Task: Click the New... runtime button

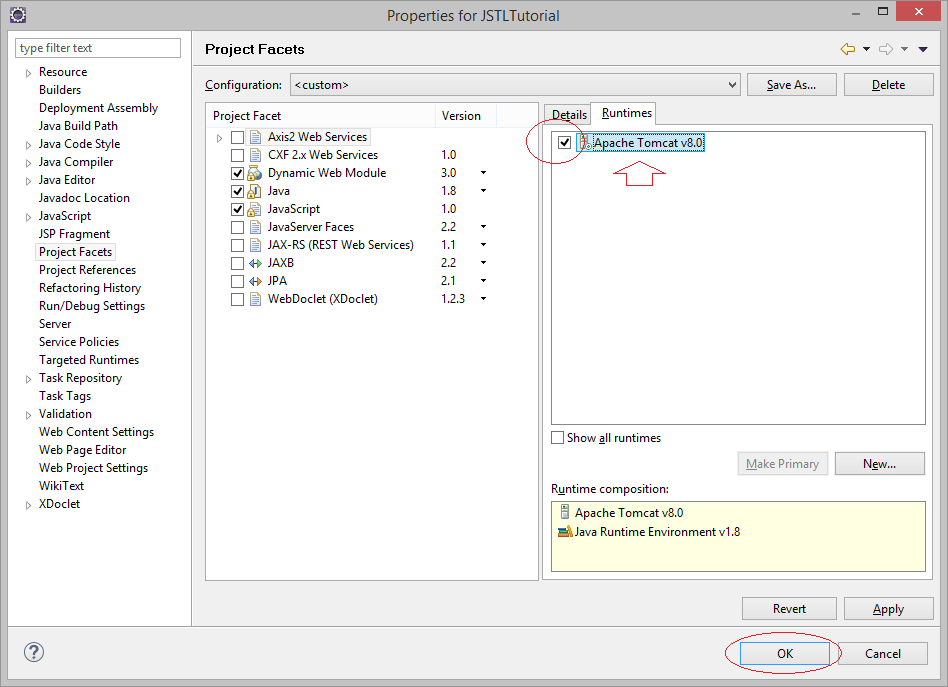Action: pyautogui.click(x=879, y=464)
